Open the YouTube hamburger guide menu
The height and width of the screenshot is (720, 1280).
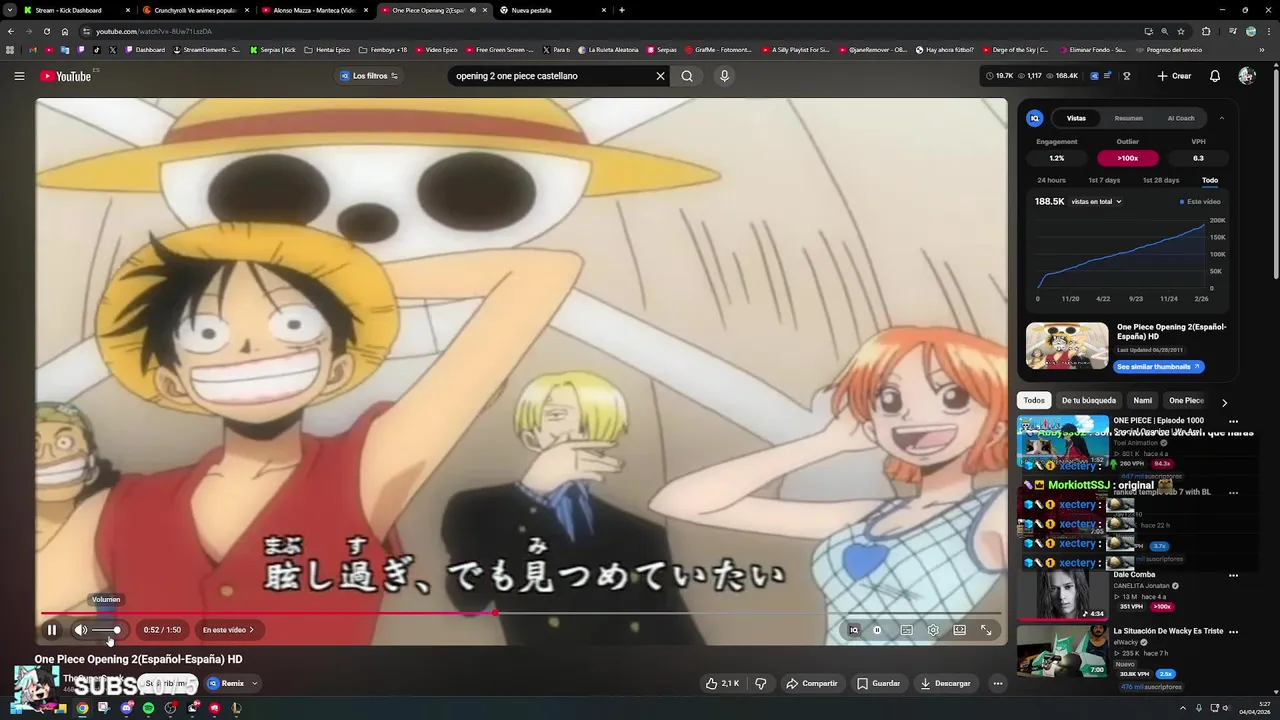click(x=19, y=76)
